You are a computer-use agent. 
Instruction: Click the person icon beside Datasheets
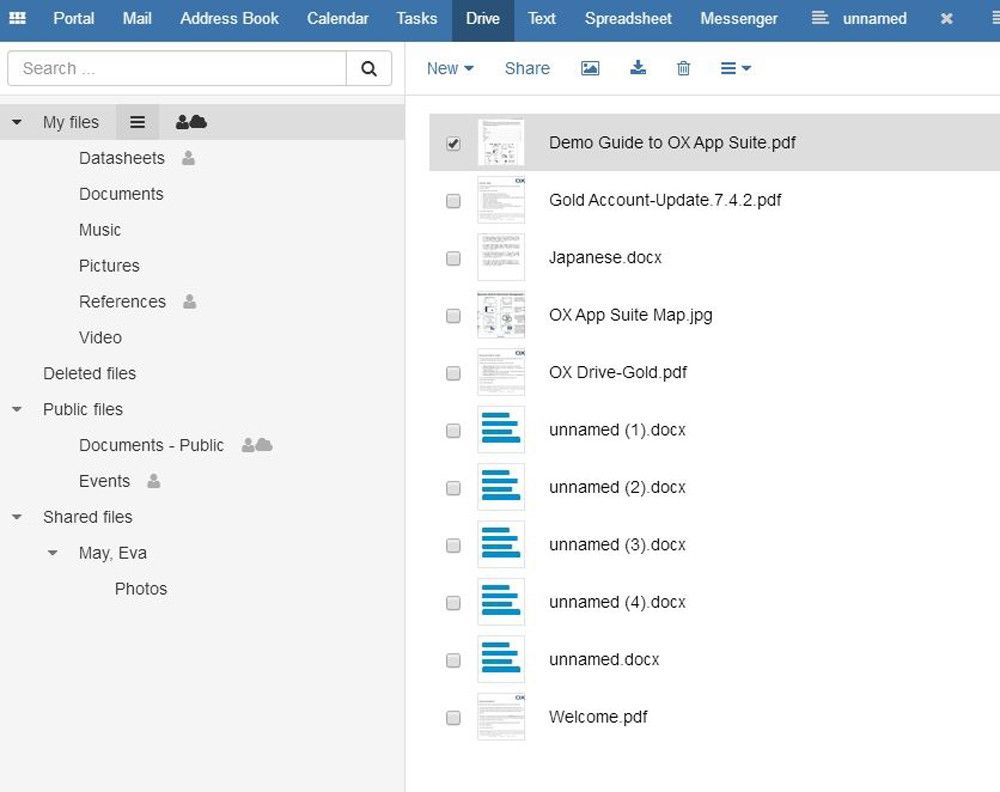(190, 158)
